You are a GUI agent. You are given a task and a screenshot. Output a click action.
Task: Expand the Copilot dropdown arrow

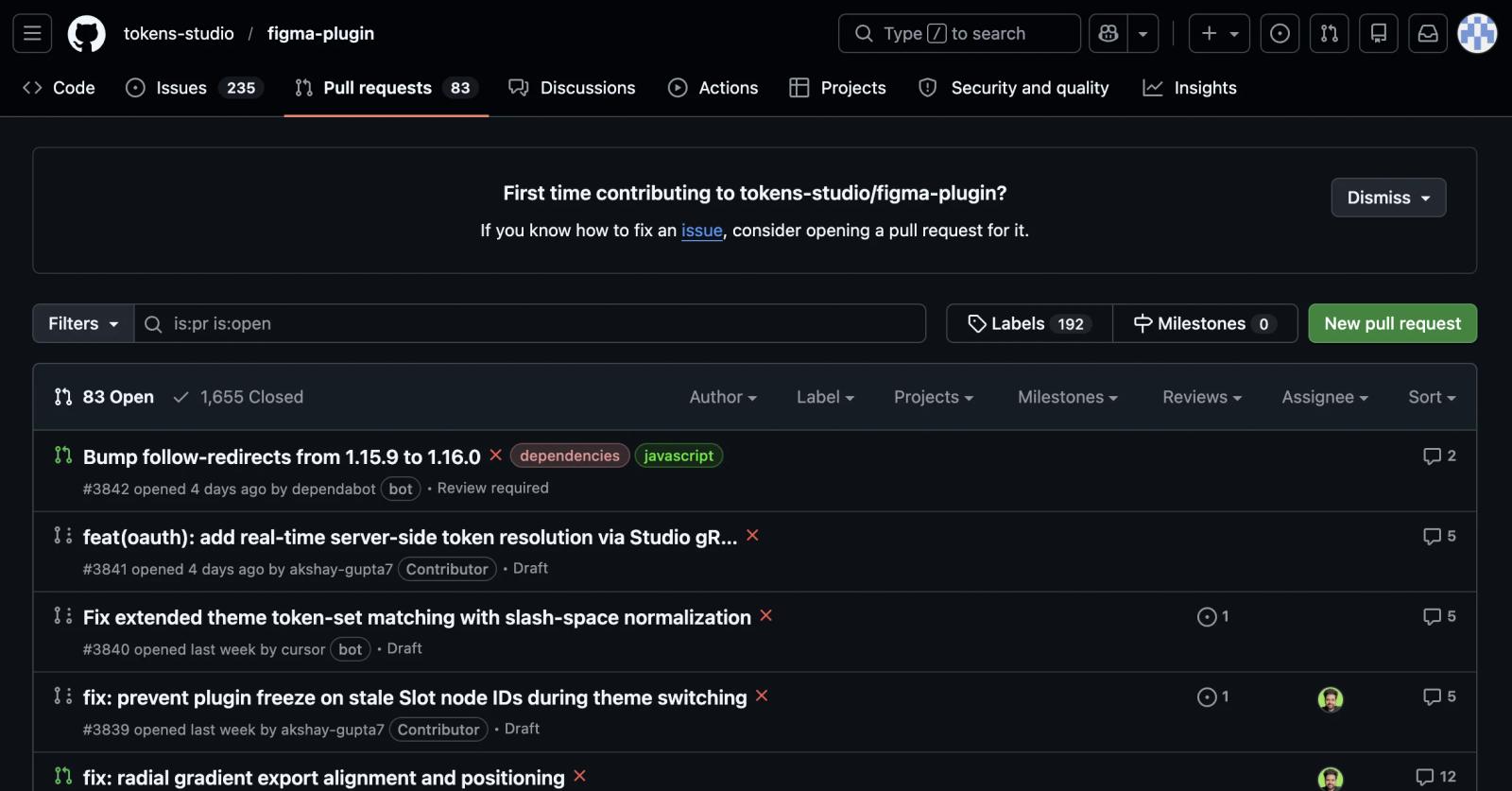click(x=1143, y=34)
